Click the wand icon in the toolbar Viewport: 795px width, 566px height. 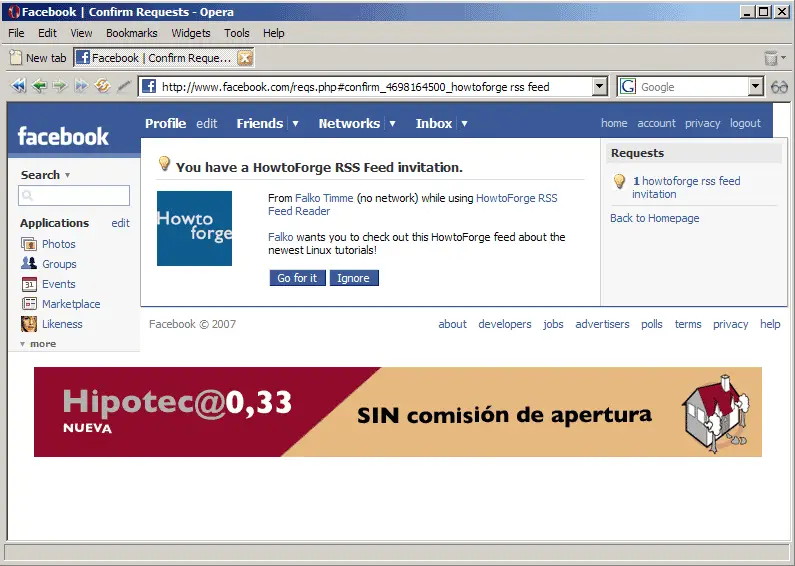pos(124,86)
